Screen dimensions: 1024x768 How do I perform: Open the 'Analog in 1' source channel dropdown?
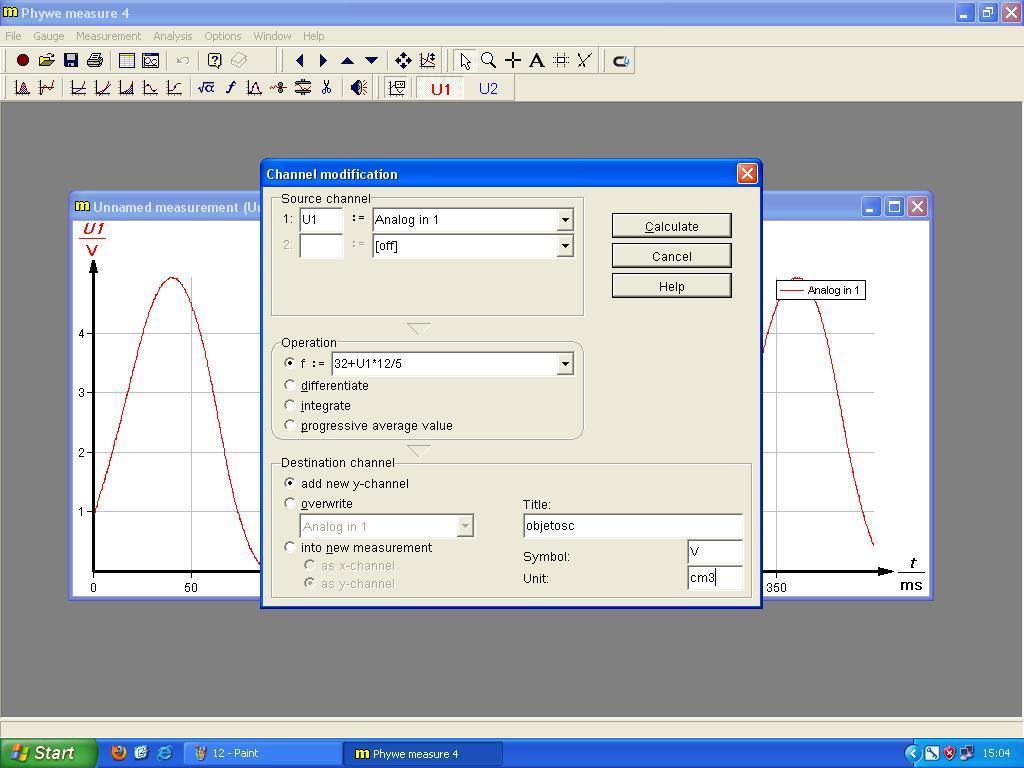565,220
